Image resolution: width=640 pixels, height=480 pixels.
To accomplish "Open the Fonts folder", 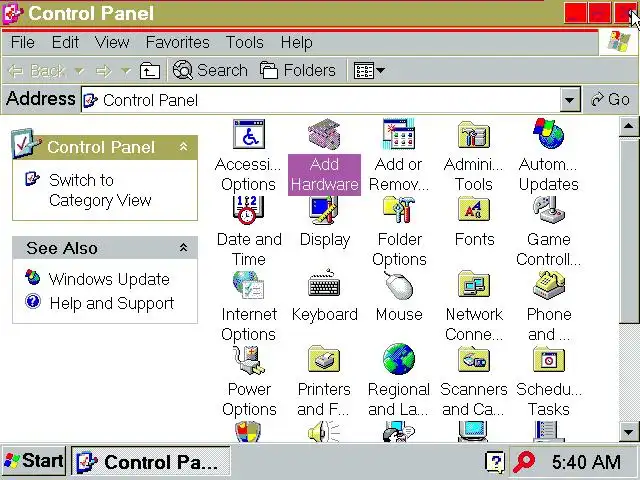I will click(x=474, y=222).
